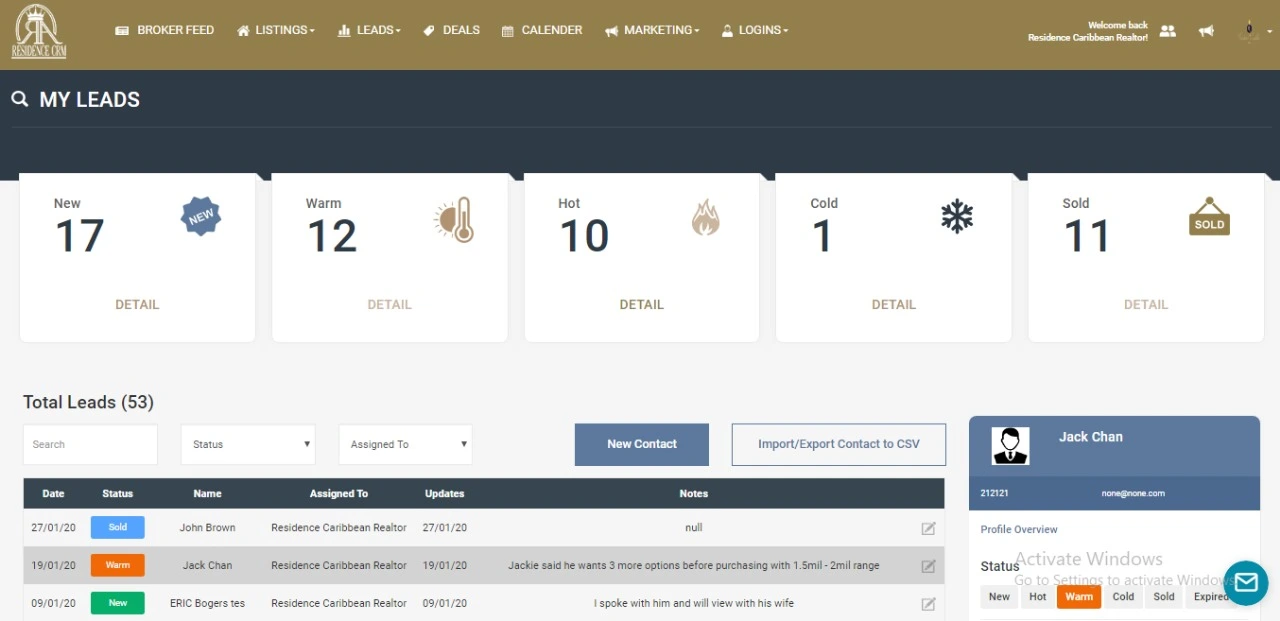Open the Status filter dropdown
The image size is (1280, 621).
coord(248,445)
